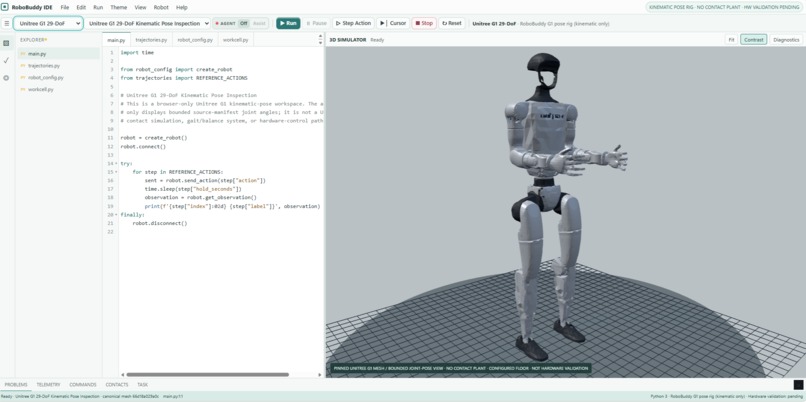Image resolution: width=806 pixels, height=402 pixels.
Task: Click the green Run button
Action: [288, 23]
